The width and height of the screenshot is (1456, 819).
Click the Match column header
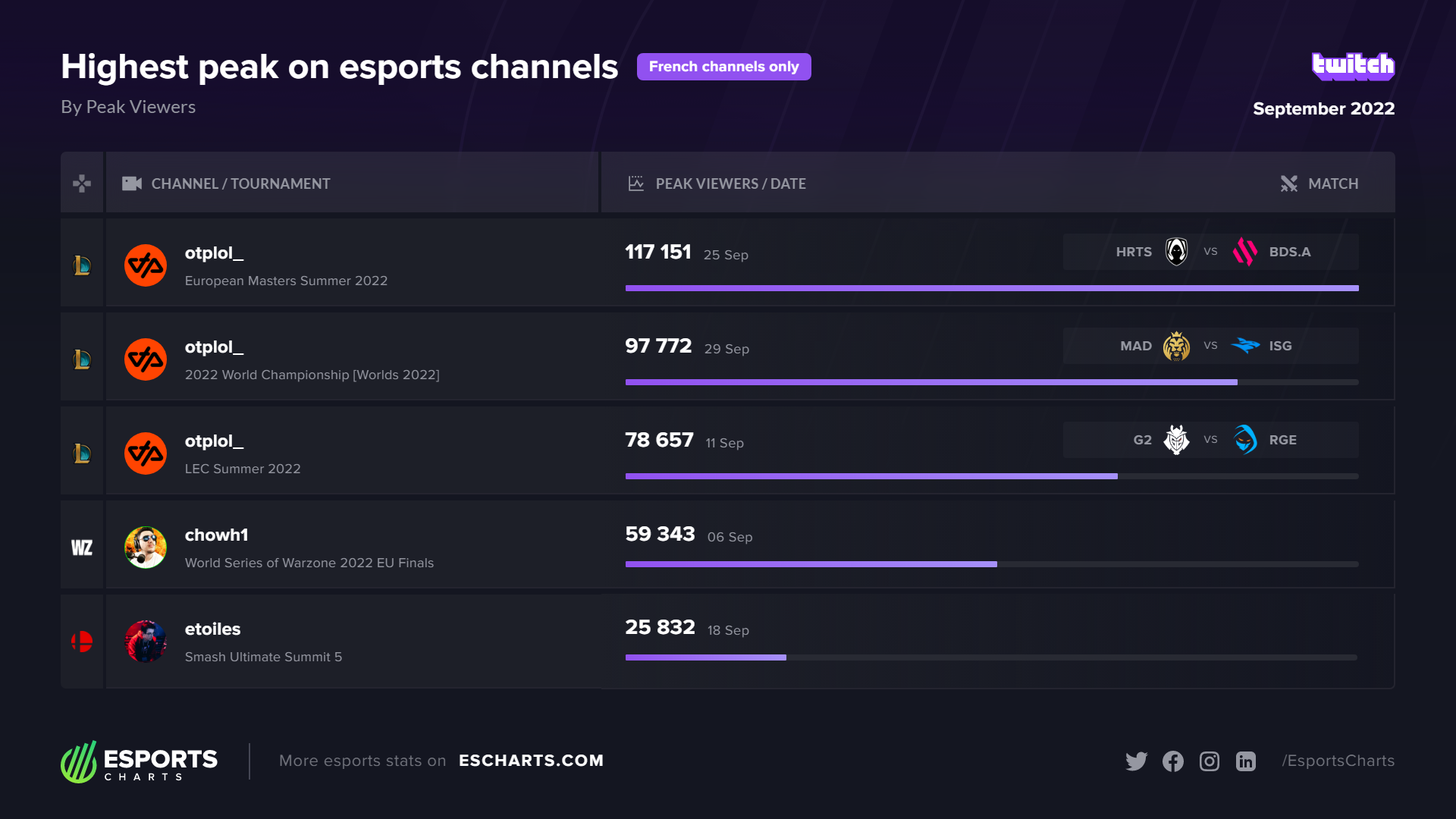1332,184
